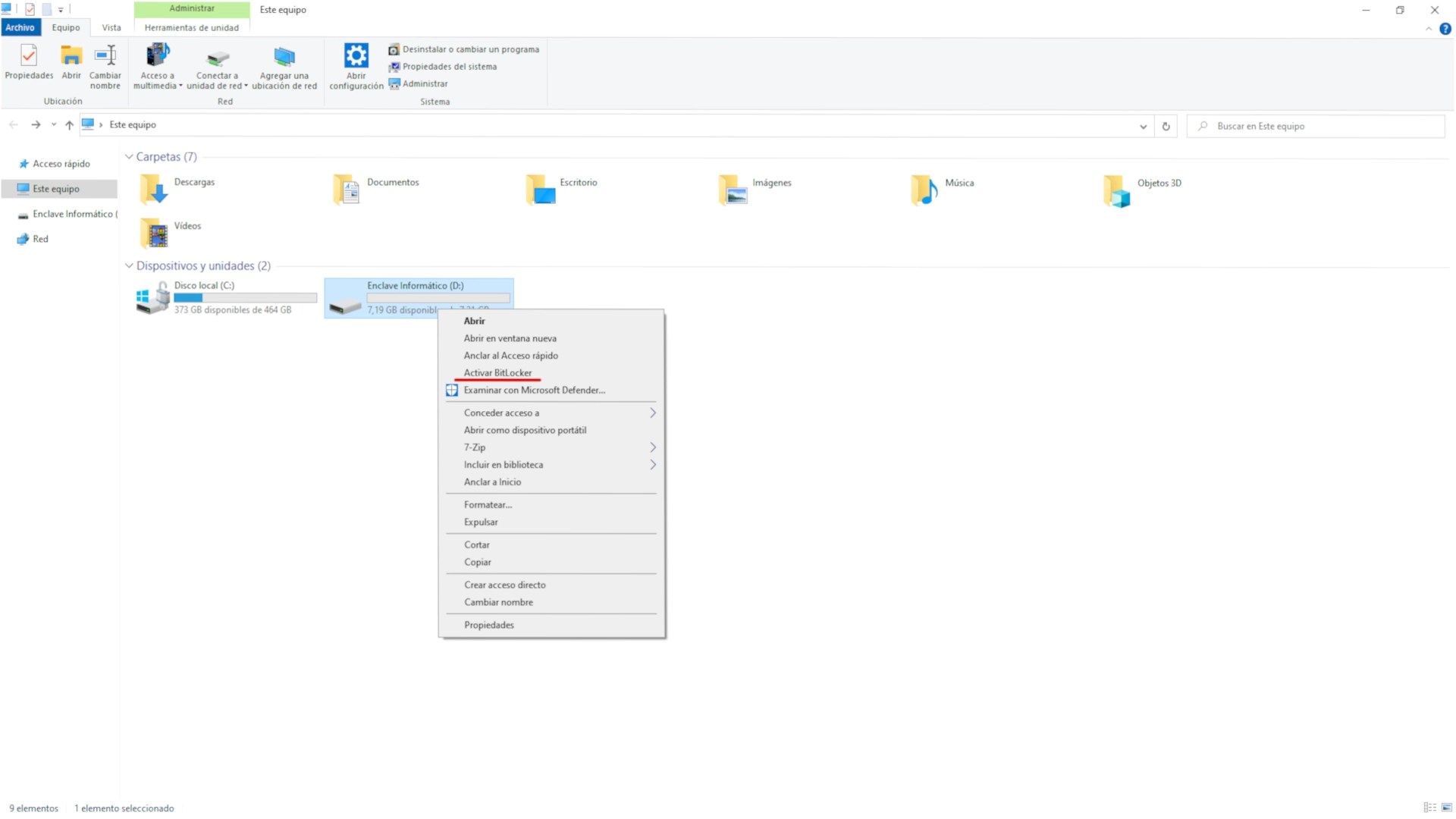
Task: Open Abrir configuración gear icon
Action: point(356,56)
